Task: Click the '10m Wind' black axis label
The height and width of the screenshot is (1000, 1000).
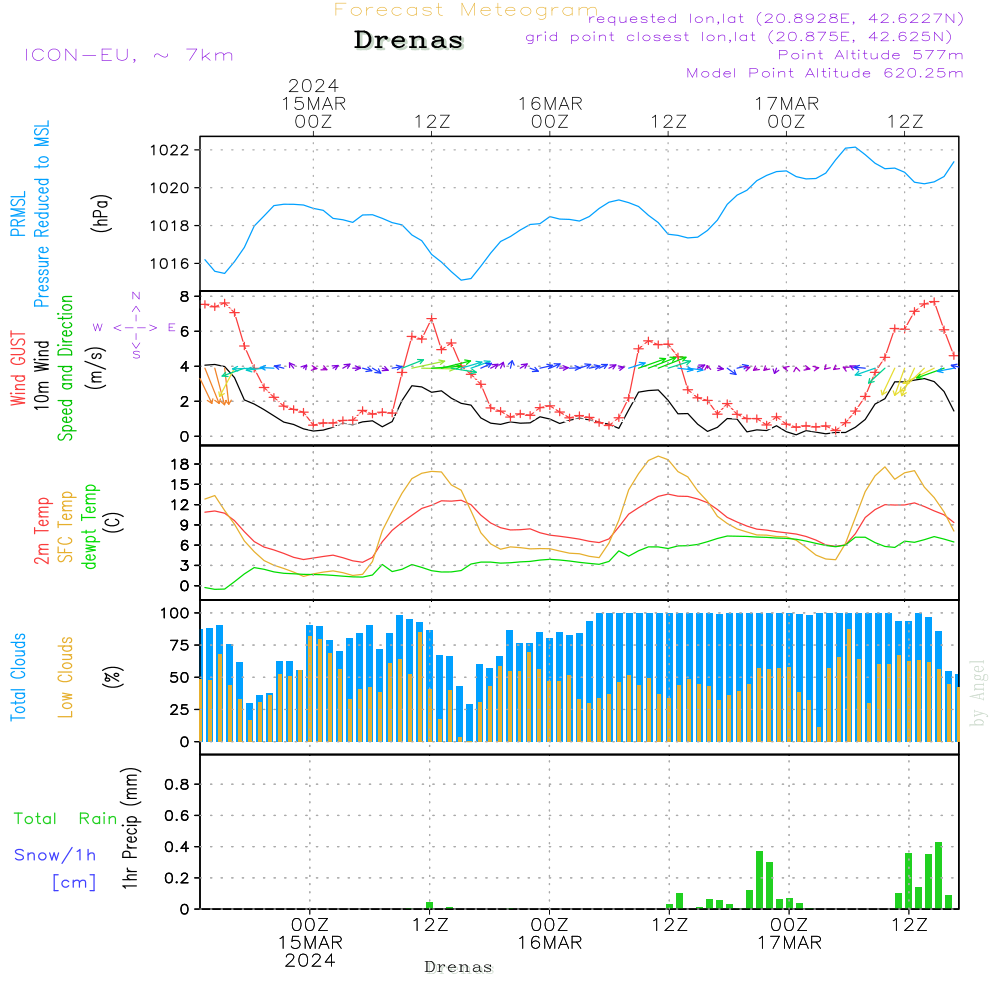Action: tap(41, 374)
